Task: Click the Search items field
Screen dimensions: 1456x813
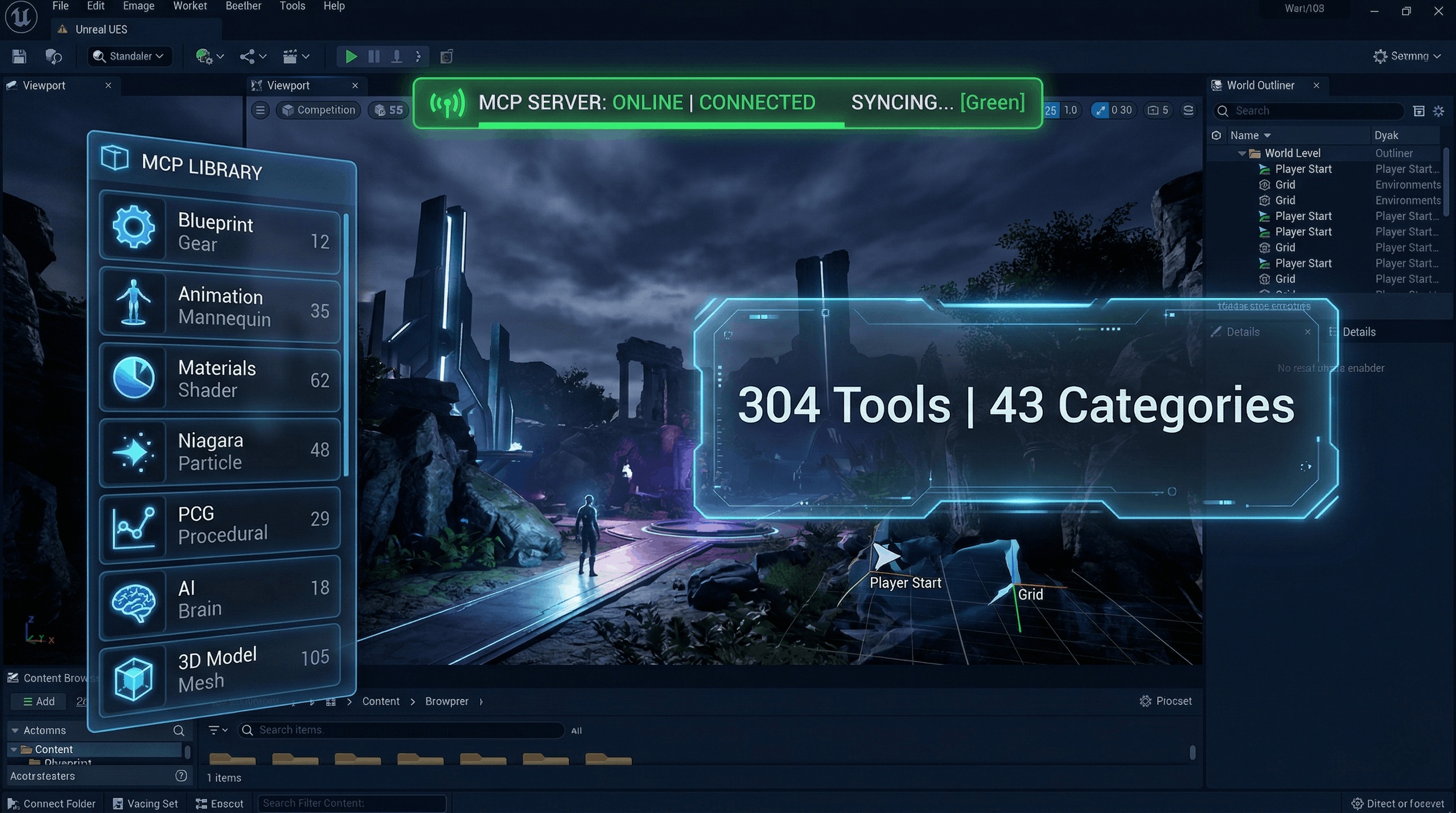Action: pos(401,730)
